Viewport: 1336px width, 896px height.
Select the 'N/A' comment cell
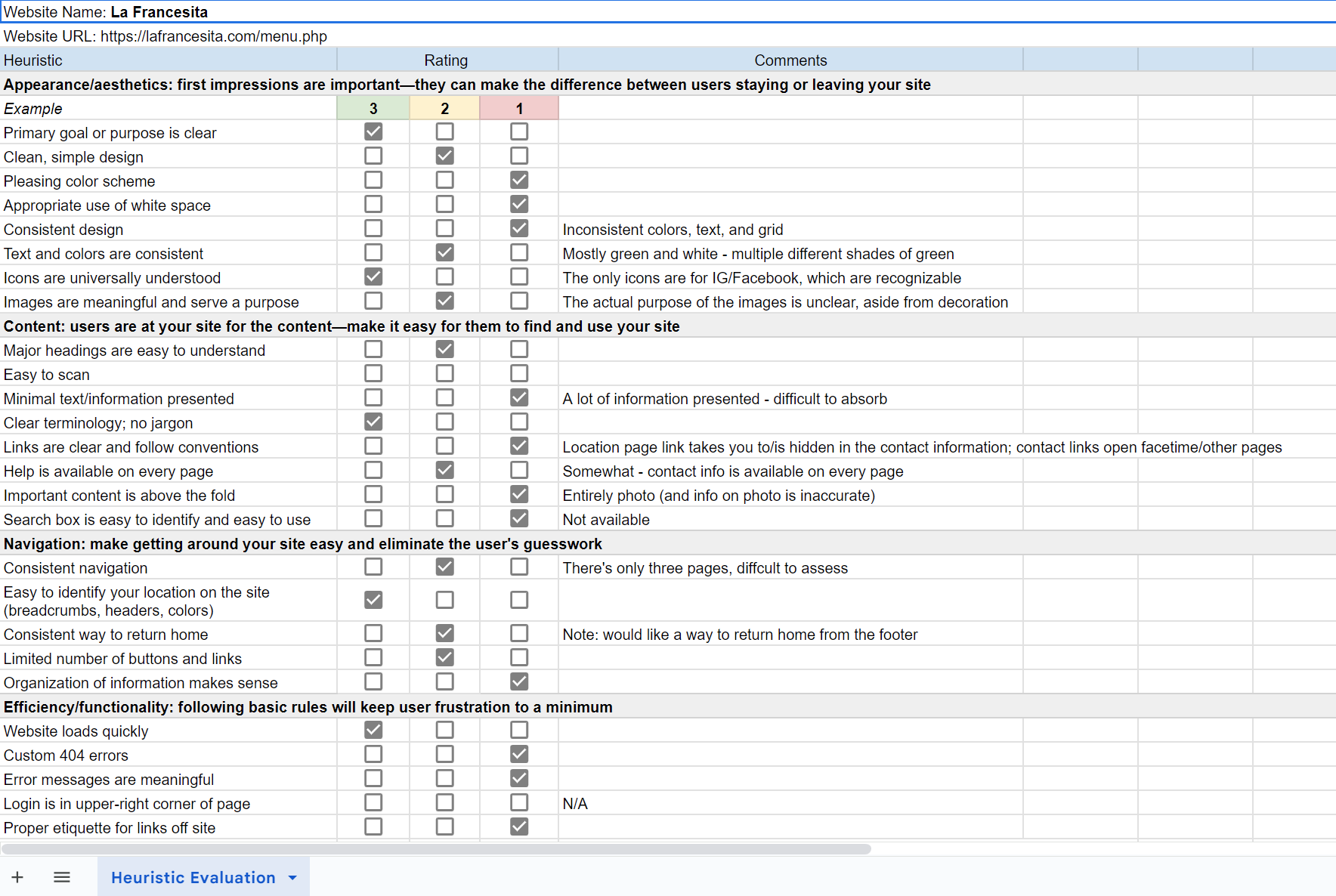click(790, 803)
